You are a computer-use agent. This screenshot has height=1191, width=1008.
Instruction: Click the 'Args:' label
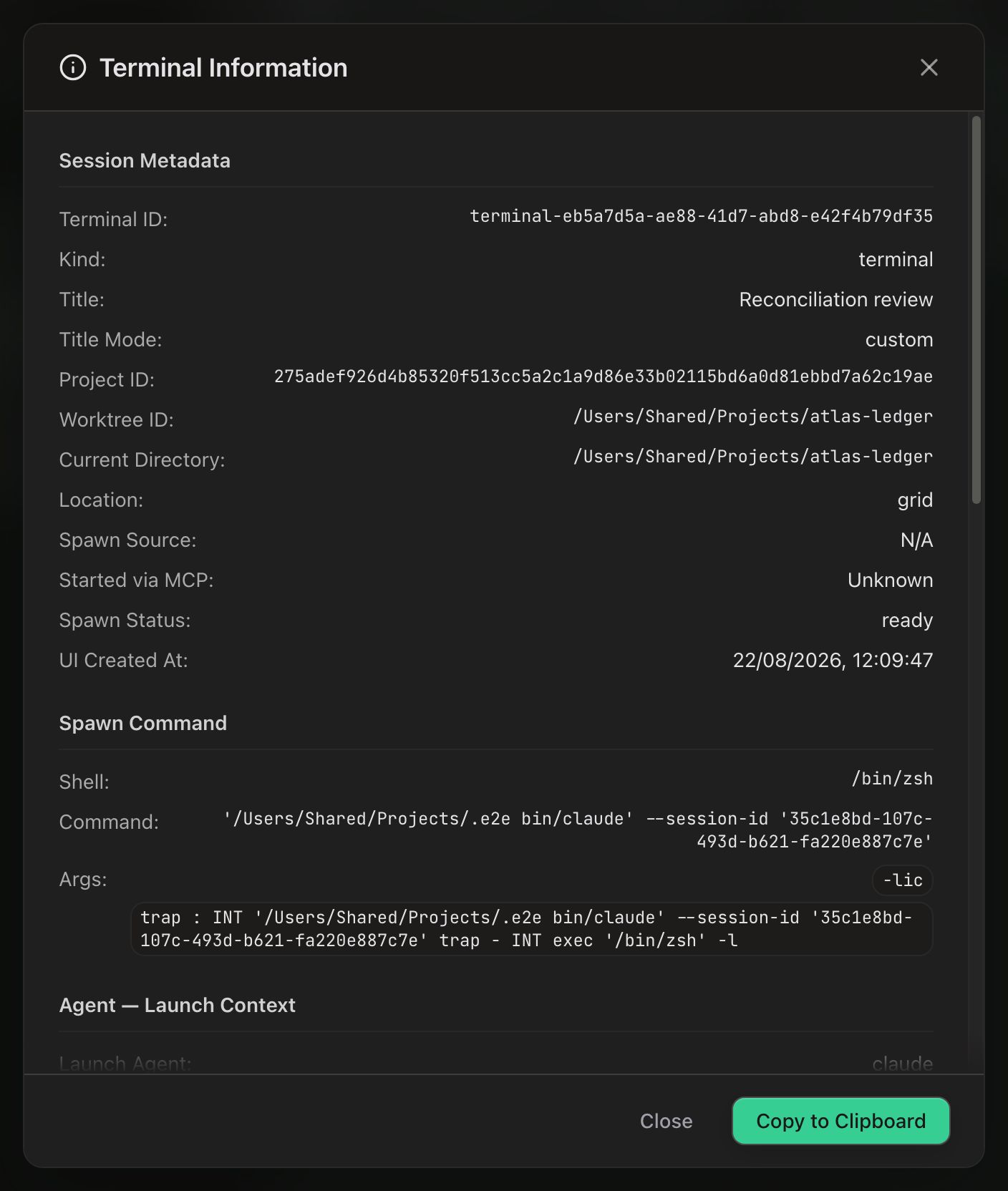coord(83,879)
